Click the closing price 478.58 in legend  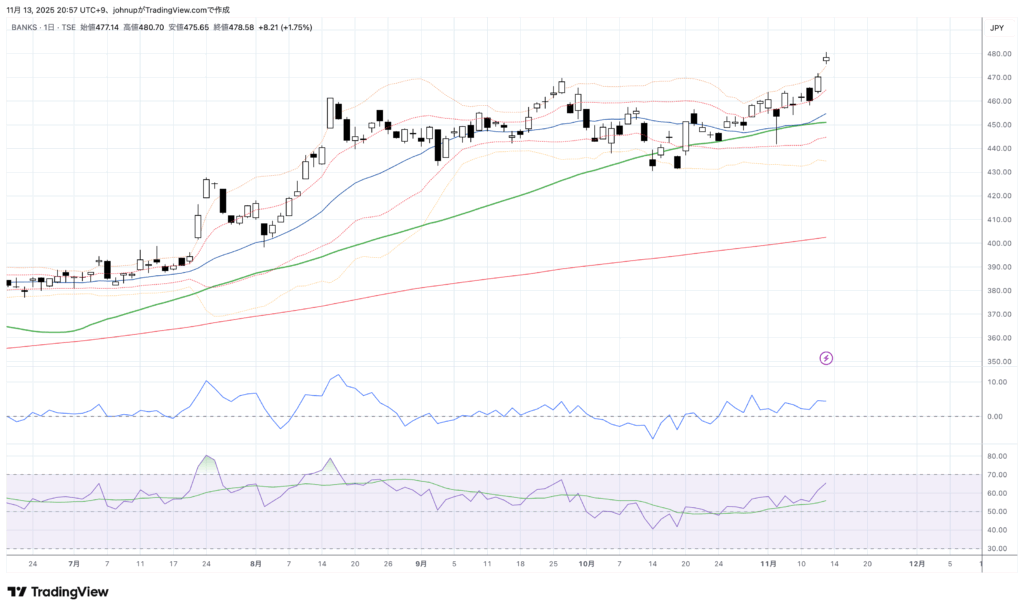click(240, 28)
